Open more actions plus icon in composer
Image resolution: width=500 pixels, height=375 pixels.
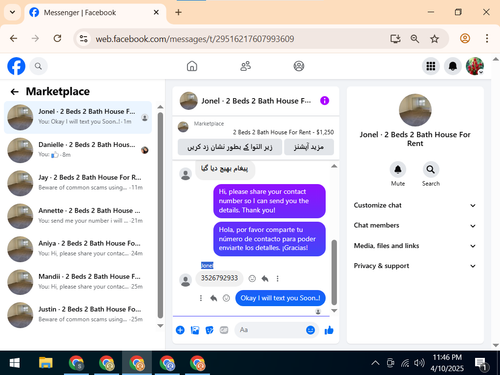coord(180,330)
